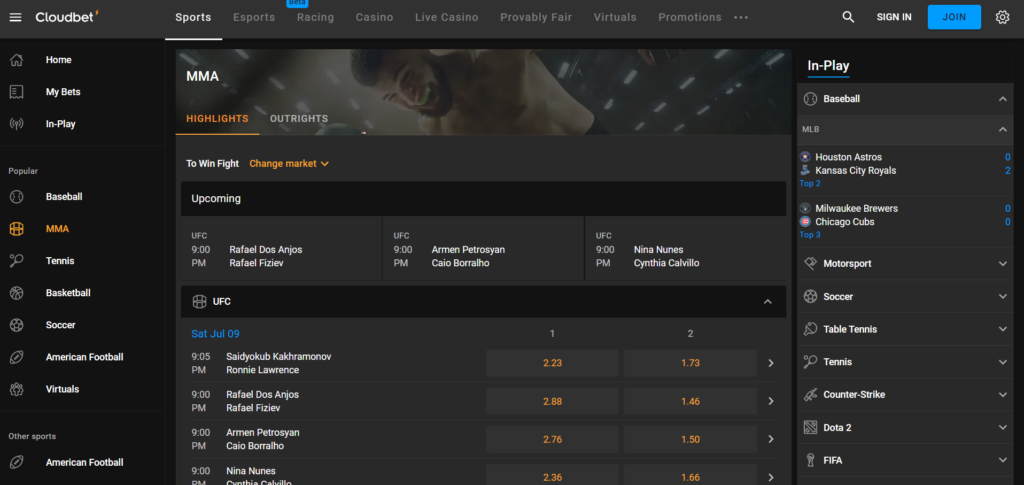This screenshot has height=485, width=1024.
Task: Open the Casino tab
Action: (x=374, y=18)
